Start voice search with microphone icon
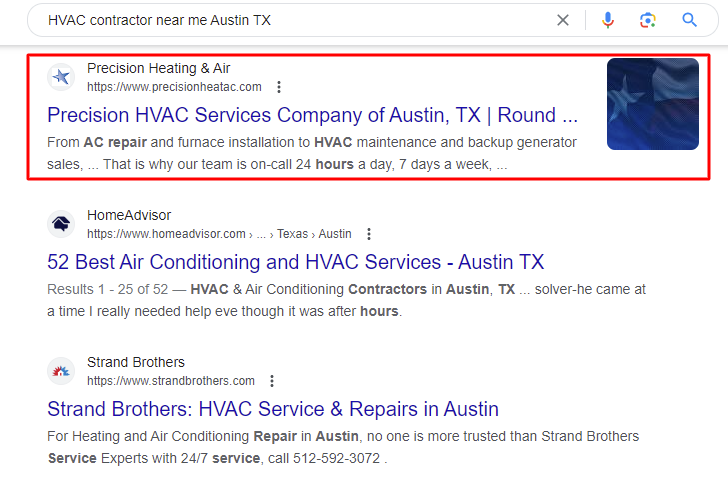This screenshot has height=477, width=728. (x=607, y=20)
